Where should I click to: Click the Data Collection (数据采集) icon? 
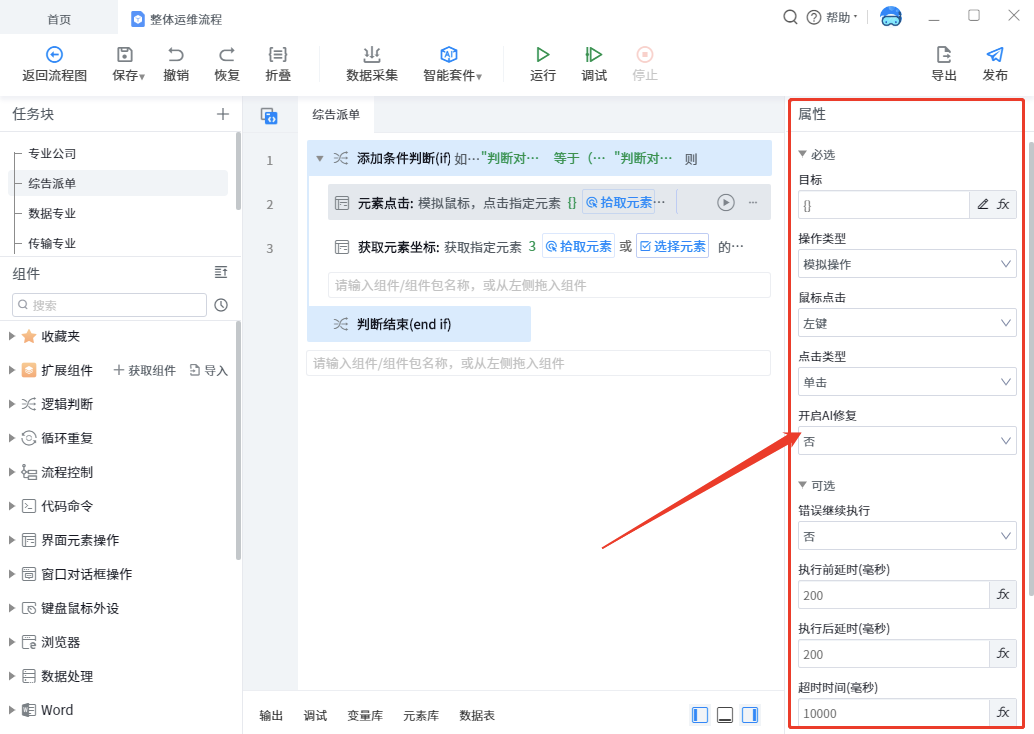372,55
